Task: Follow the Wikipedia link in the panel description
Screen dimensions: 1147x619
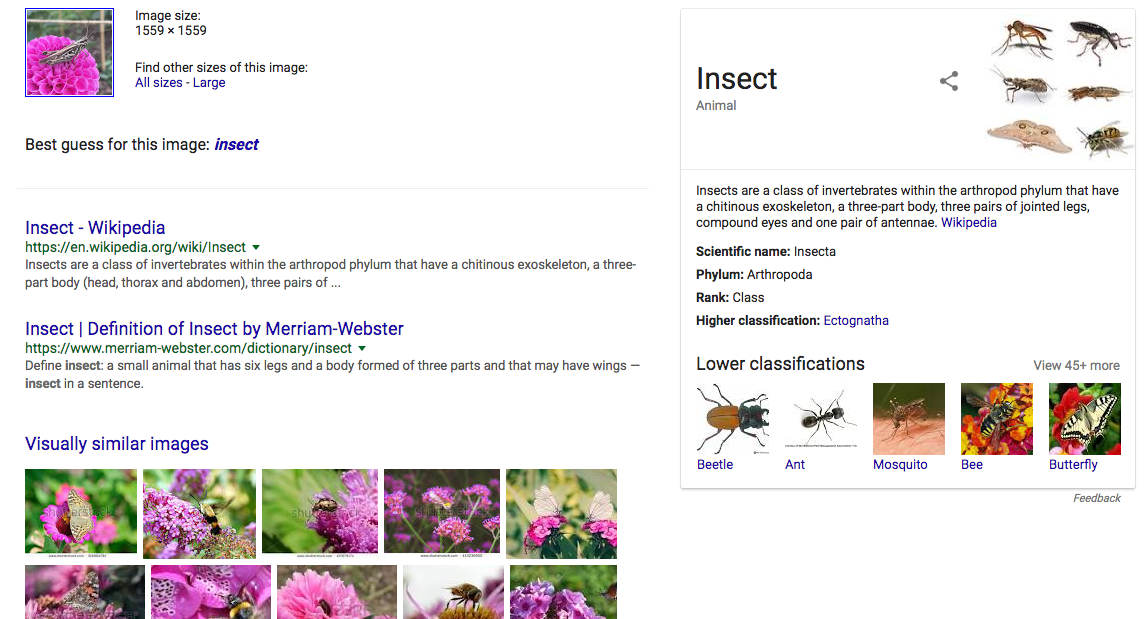Action: [x=969, y=222]
